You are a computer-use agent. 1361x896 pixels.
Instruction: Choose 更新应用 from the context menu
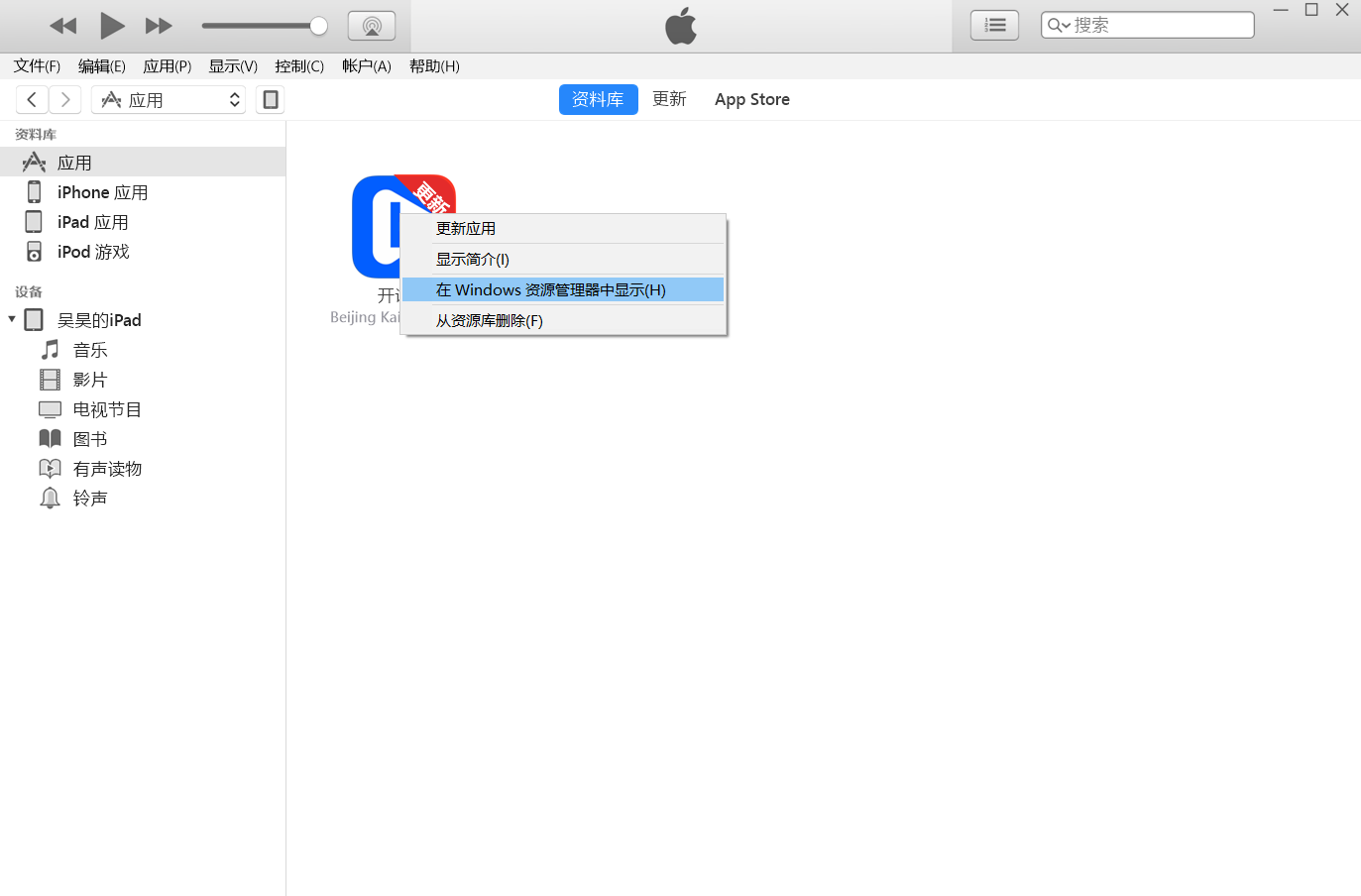563,228
